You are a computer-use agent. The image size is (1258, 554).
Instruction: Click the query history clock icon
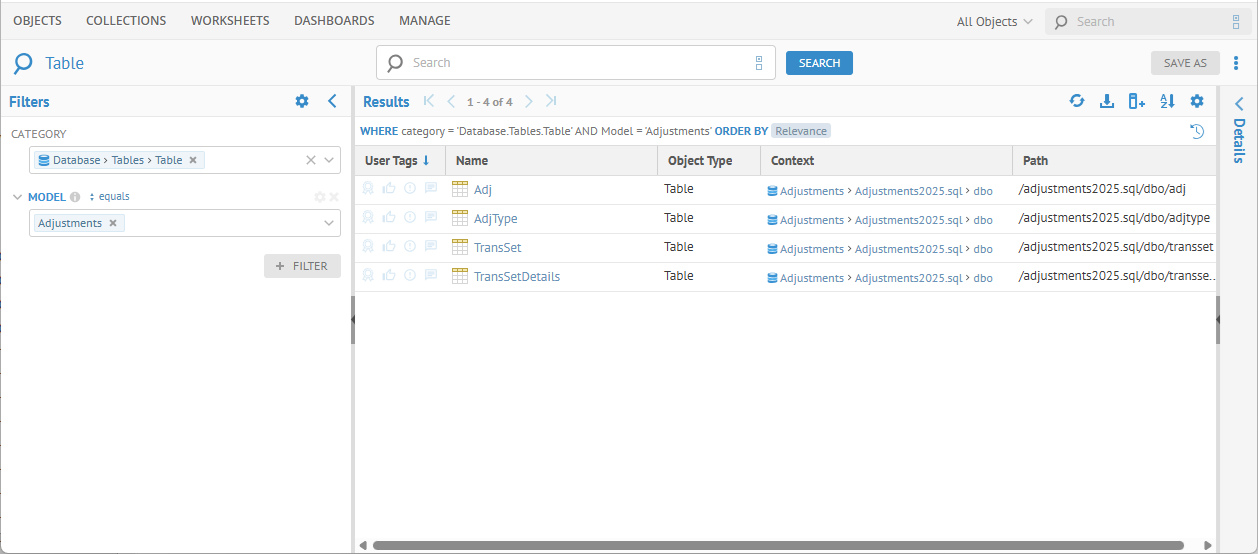point(1196,131)
